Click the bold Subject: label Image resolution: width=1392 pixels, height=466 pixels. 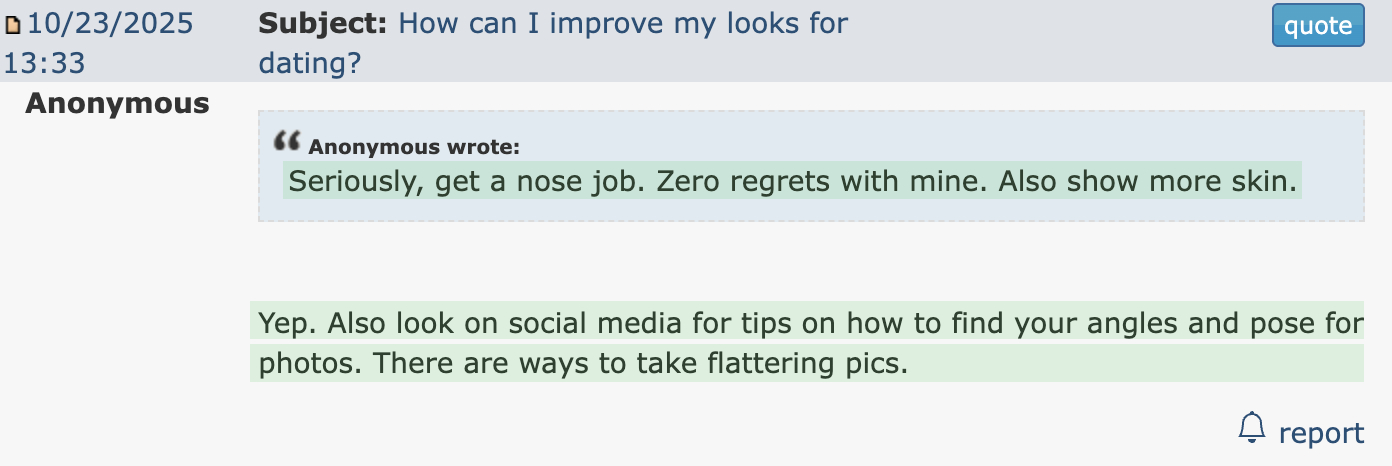point(323,23)
